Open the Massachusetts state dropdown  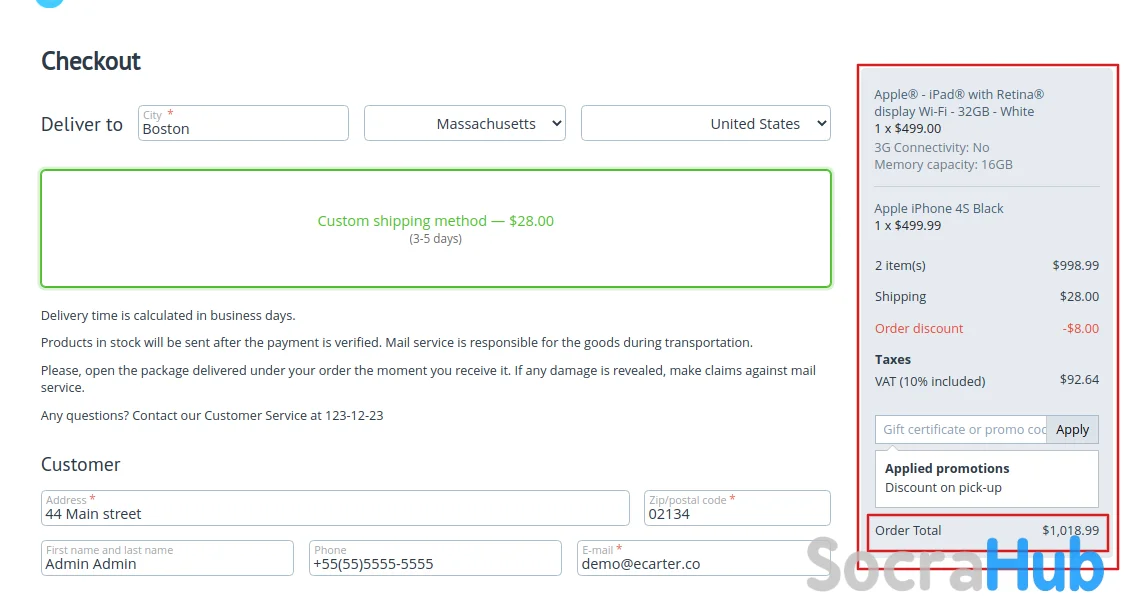pyautogui.click(x=465, y=123)
